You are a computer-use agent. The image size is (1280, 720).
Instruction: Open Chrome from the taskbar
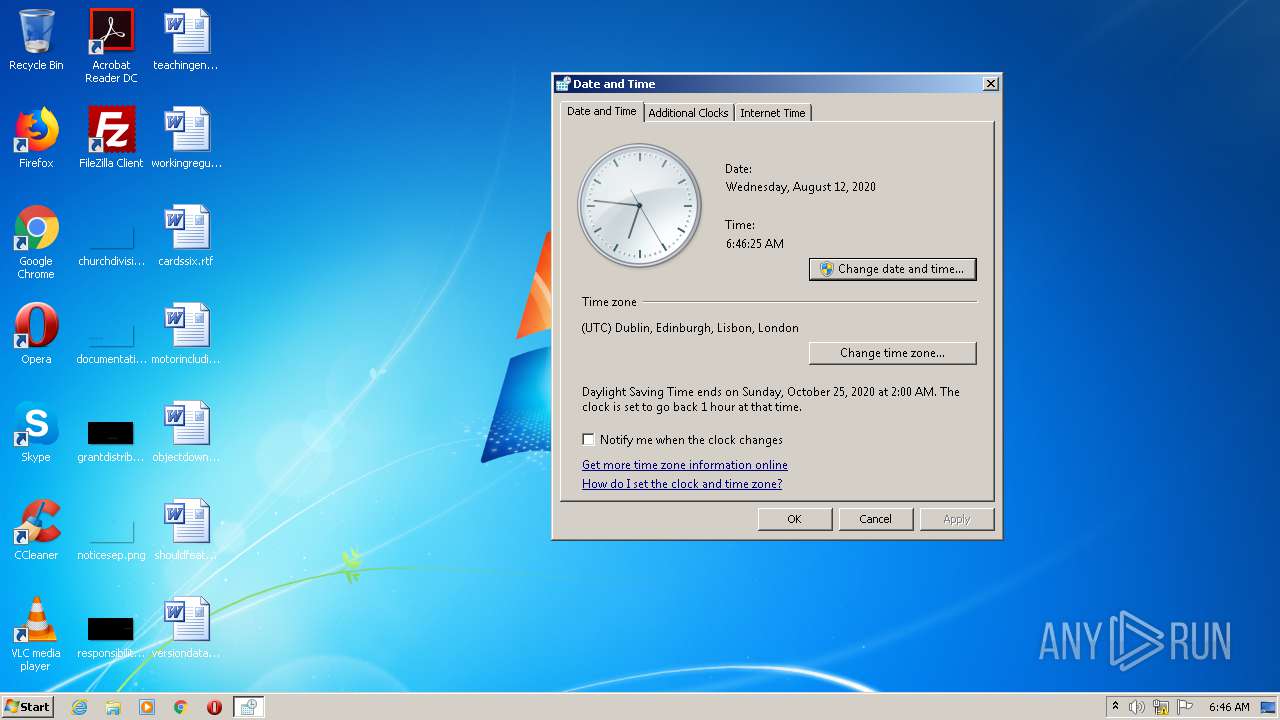point(181,707)
